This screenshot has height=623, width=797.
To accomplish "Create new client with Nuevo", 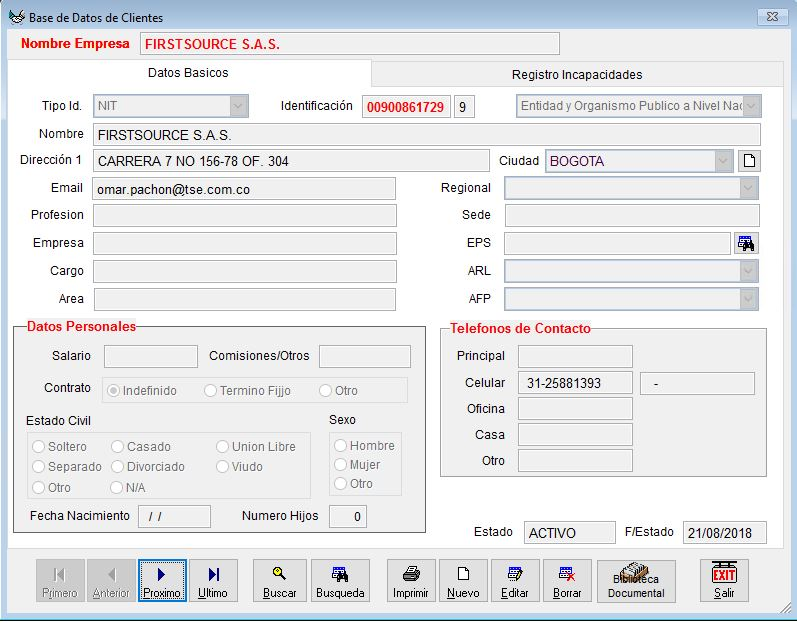I will (463, 581).
